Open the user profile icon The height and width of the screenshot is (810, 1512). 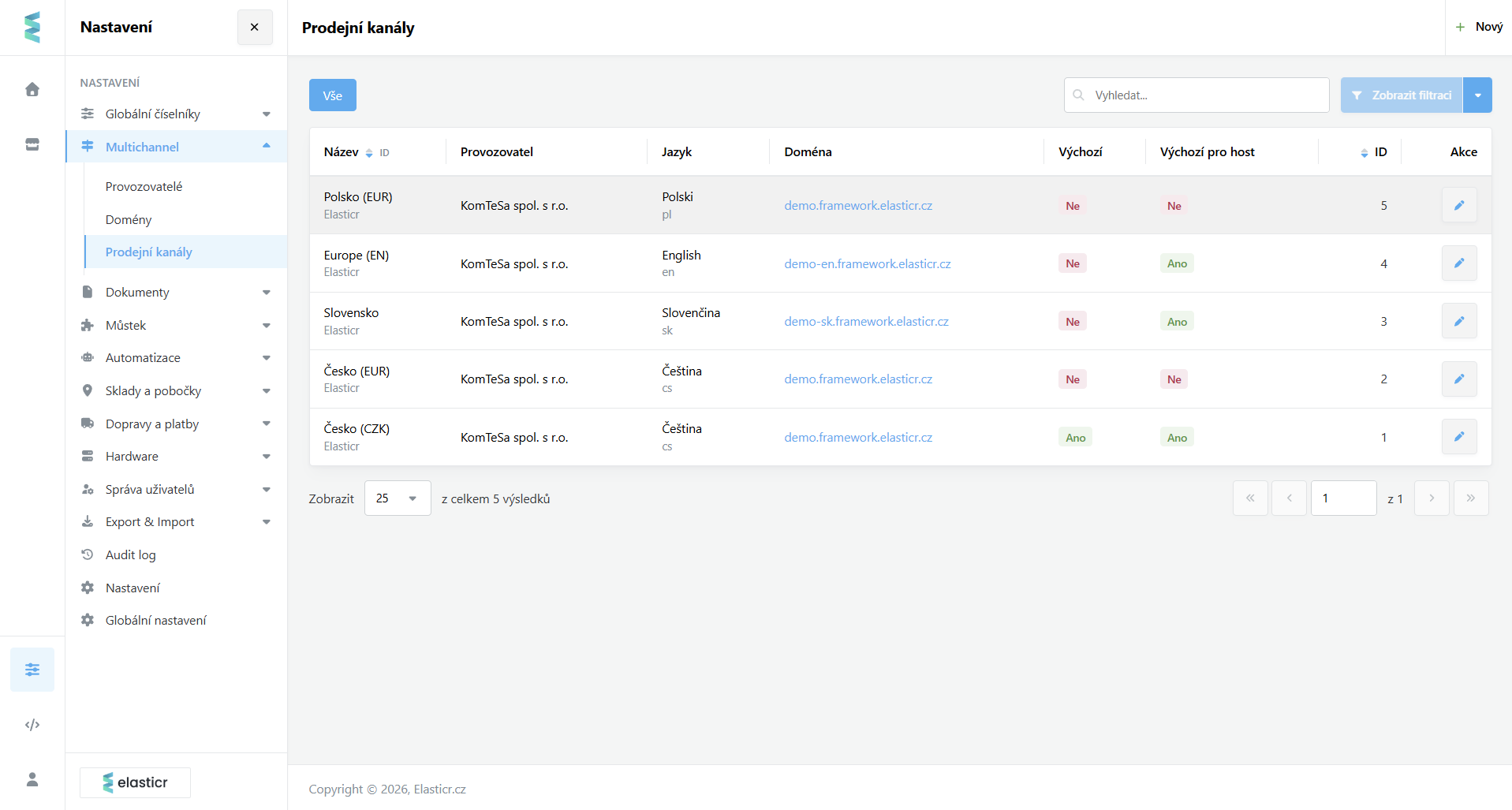(x=32, y=779)
